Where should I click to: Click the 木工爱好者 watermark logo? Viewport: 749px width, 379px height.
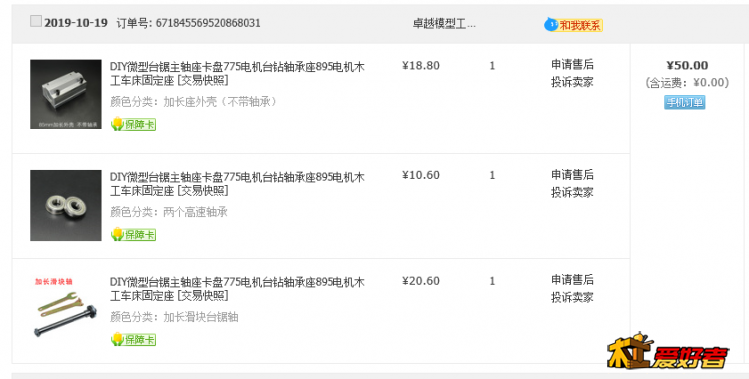pyautogui.click(x=668, y=351)
